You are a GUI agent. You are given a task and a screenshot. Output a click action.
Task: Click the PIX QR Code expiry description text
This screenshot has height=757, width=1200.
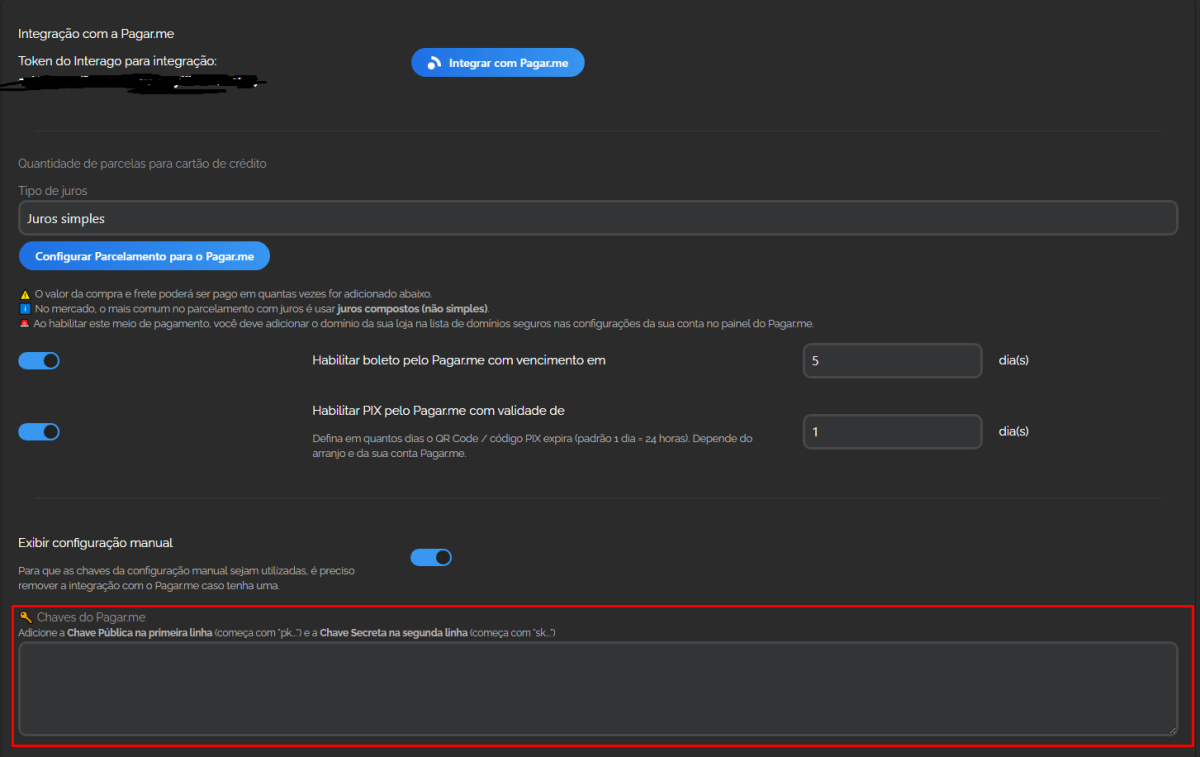coord(532,446)
